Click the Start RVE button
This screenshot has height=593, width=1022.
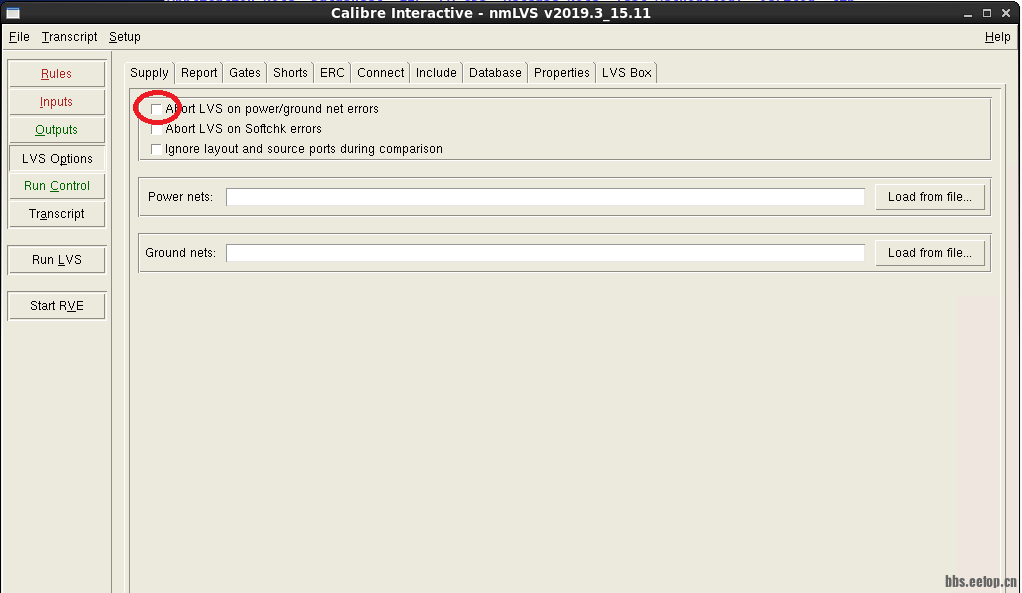57,306
